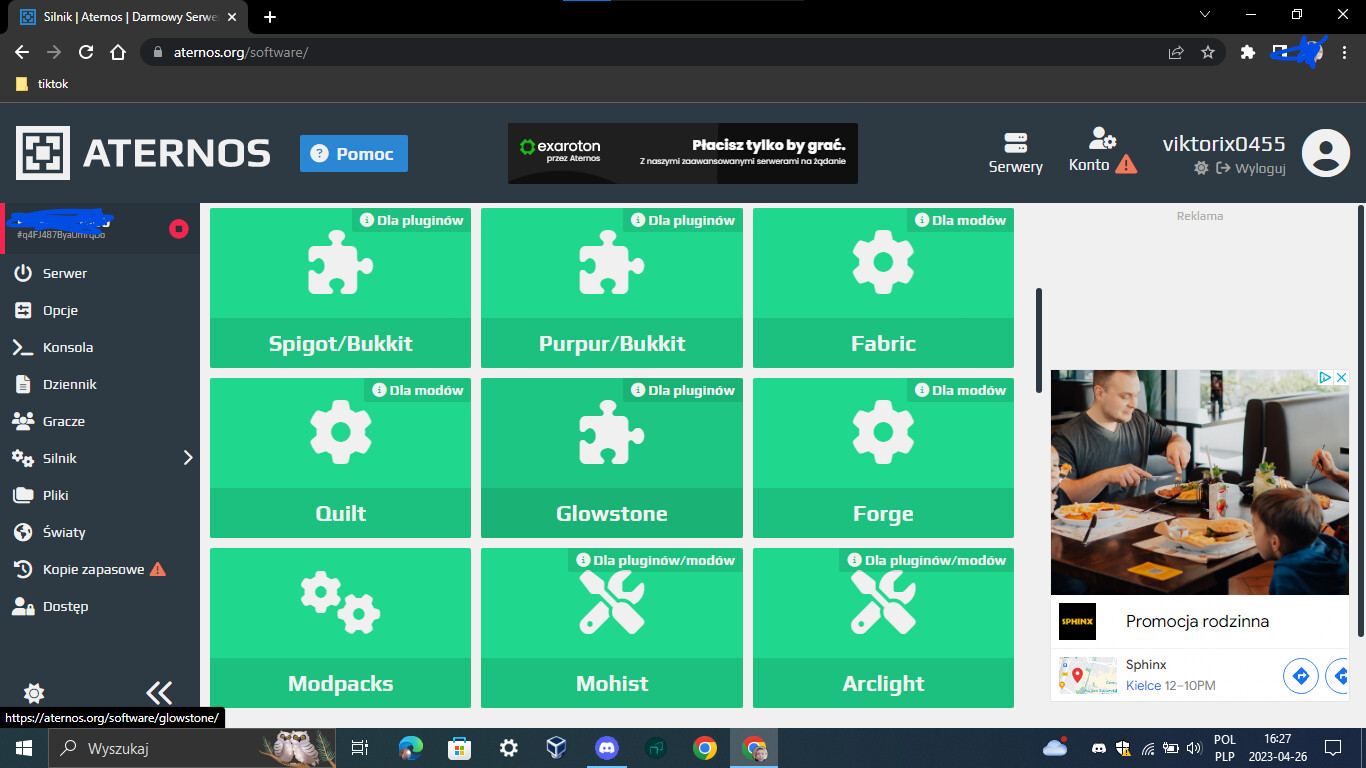This screenshot has width=1366, height=768.
Task: Go to browser home page
Action: 118,52
